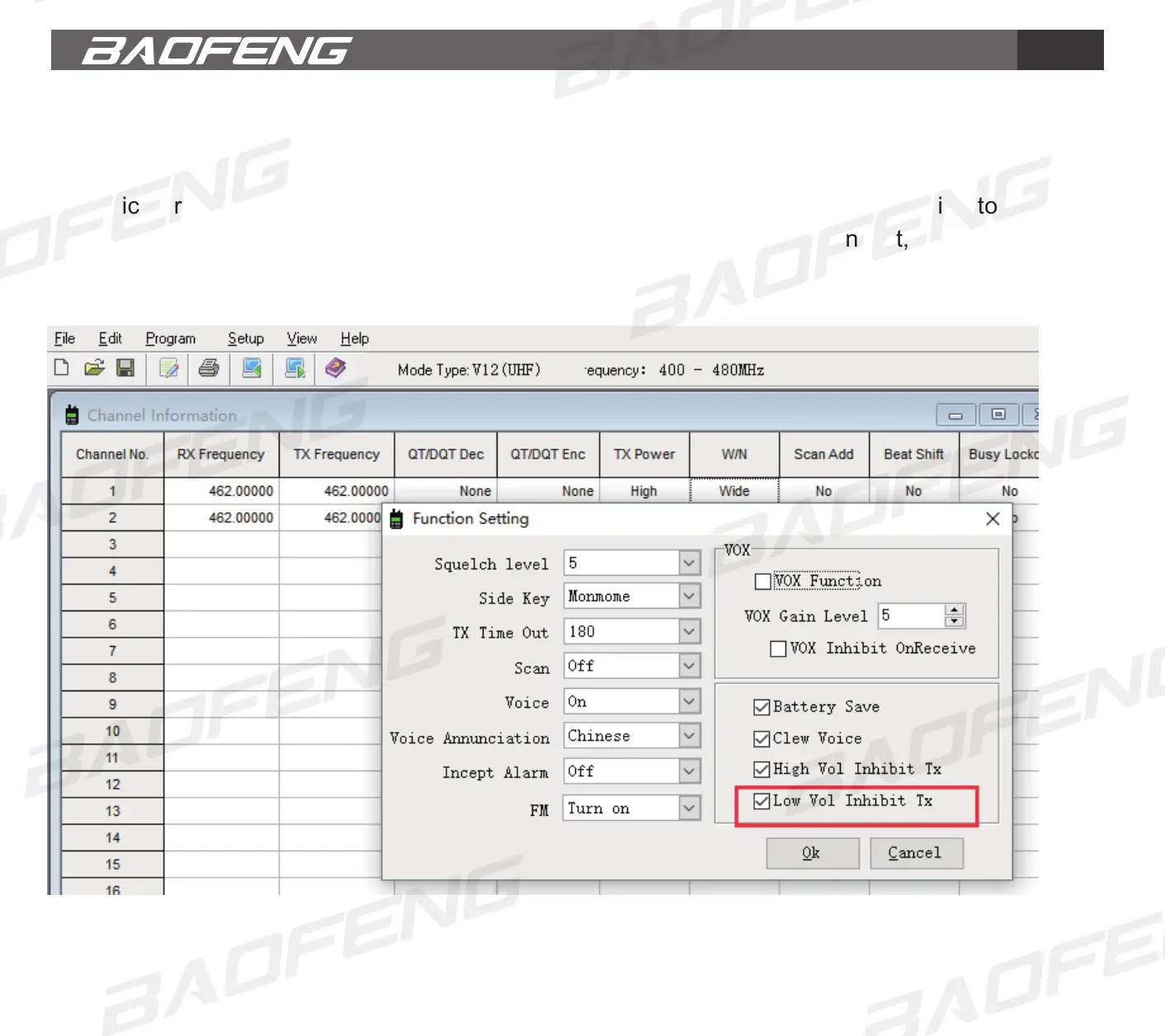Uncheck Low Vol Inhibit Tx
The width and height of the screenshot is (1165, 1036).
click(x=762, y=801)
